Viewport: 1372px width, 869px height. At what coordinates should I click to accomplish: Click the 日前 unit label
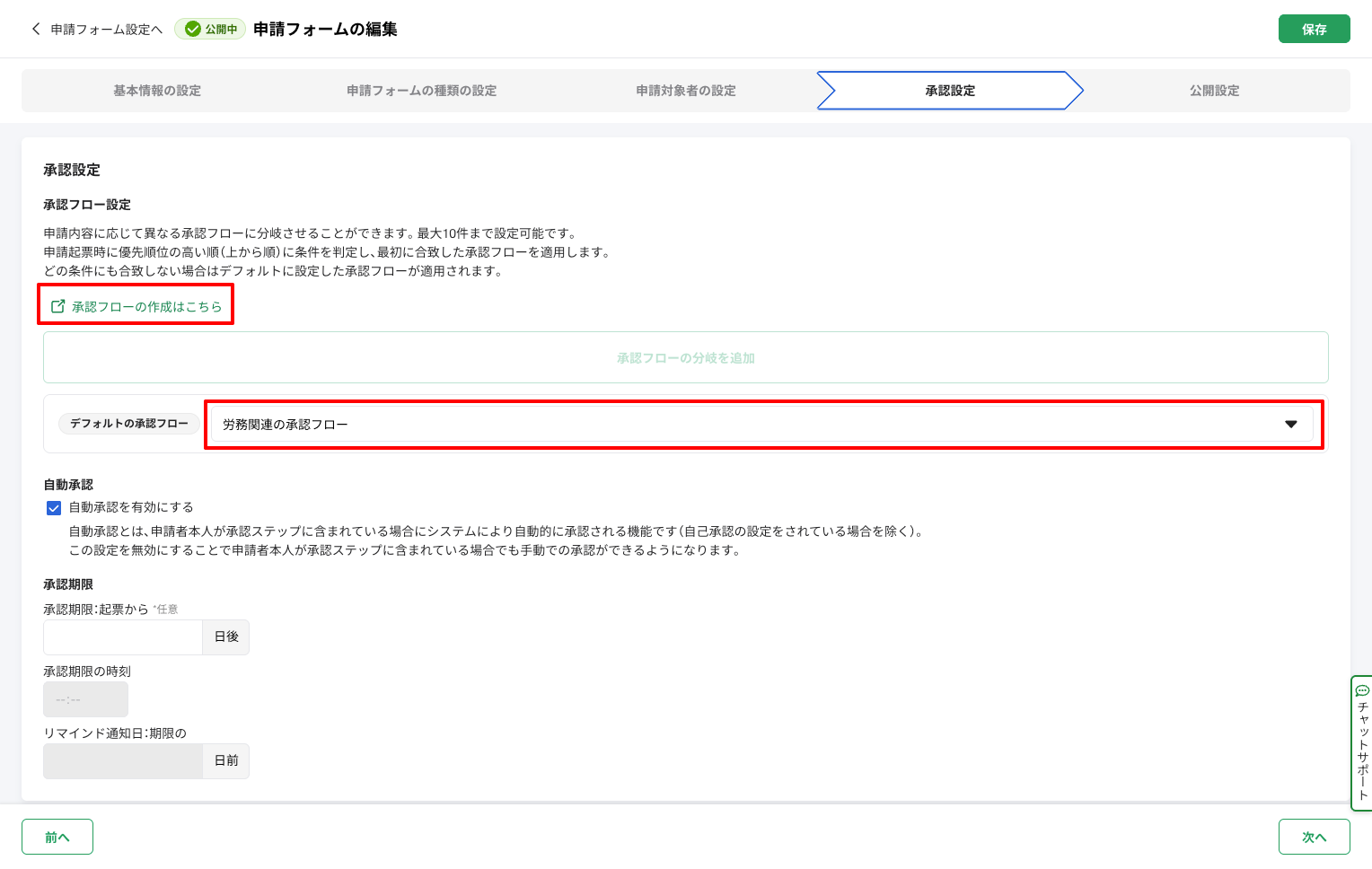[226, 761]
